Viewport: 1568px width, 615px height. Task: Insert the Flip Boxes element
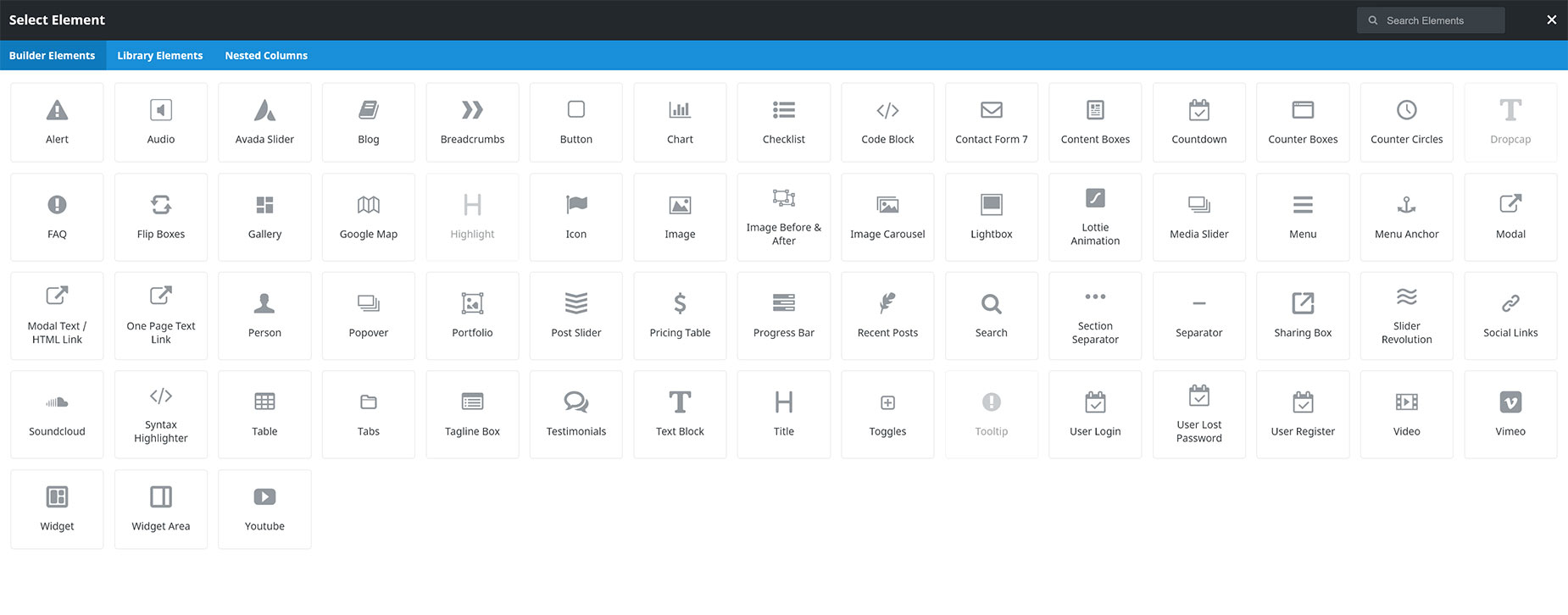[161, 217]
